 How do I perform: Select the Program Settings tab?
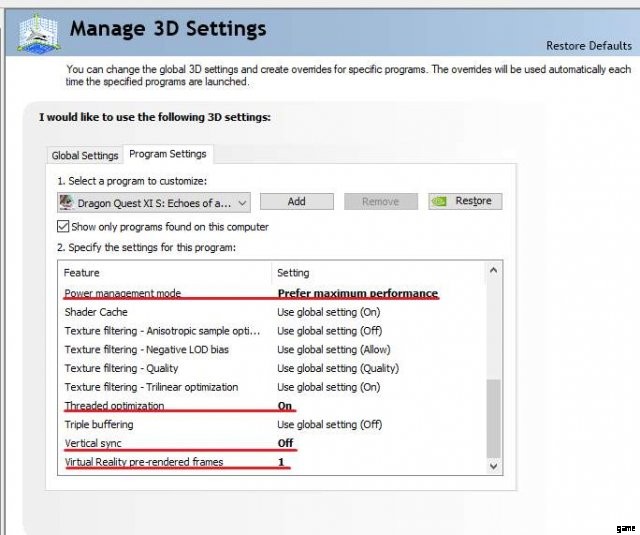click(x=168, y=154)
